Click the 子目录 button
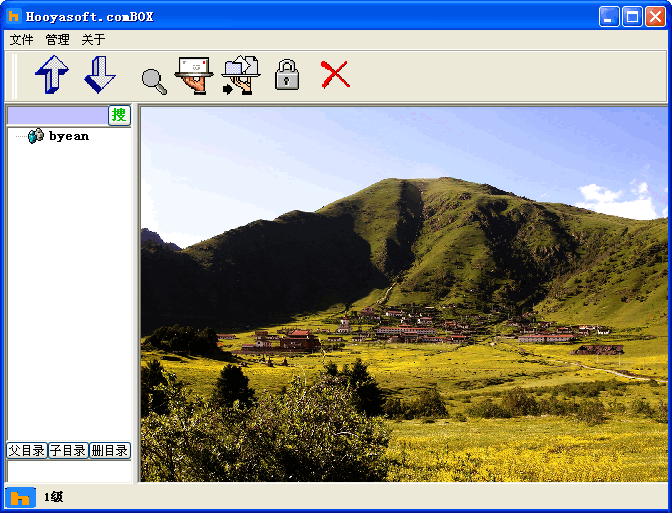The height and width of the screenshot is (513, 672). point(68,451)
